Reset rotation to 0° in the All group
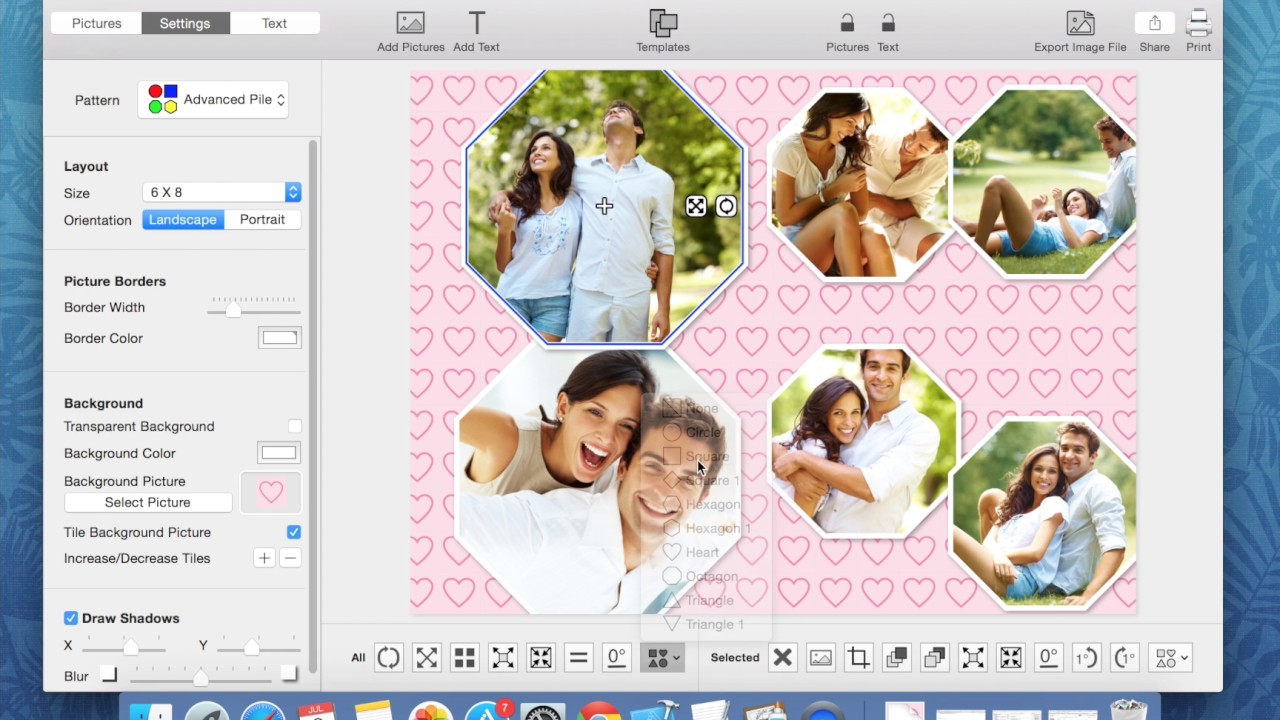This screenshot has width=1280, height=720. (616, 657)
